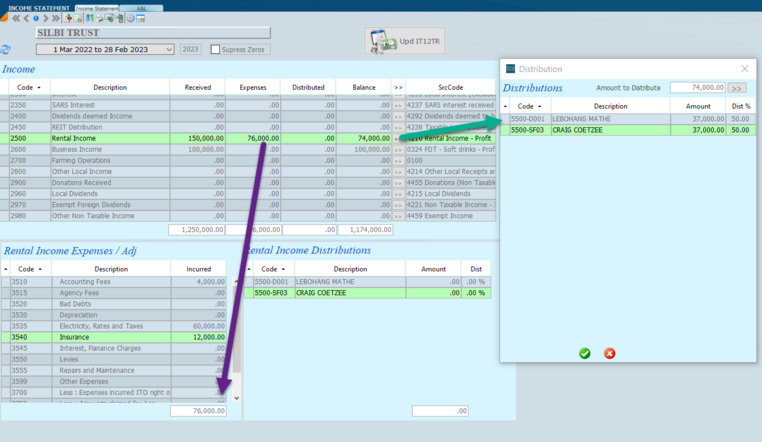
Task: Switch to the A&L tab
Action: (x=141, y=8)
